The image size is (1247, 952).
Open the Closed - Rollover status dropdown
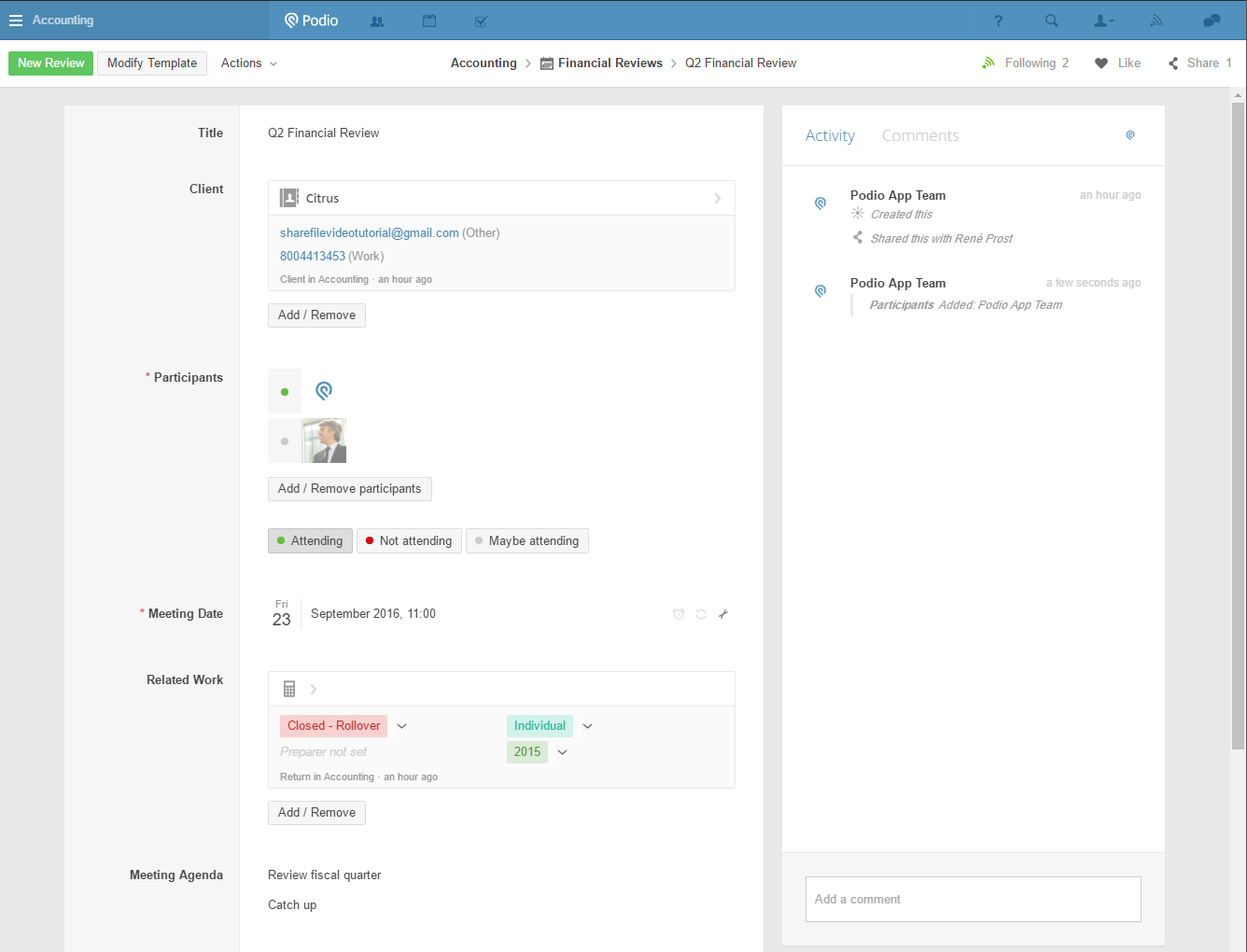coord(402,726)
